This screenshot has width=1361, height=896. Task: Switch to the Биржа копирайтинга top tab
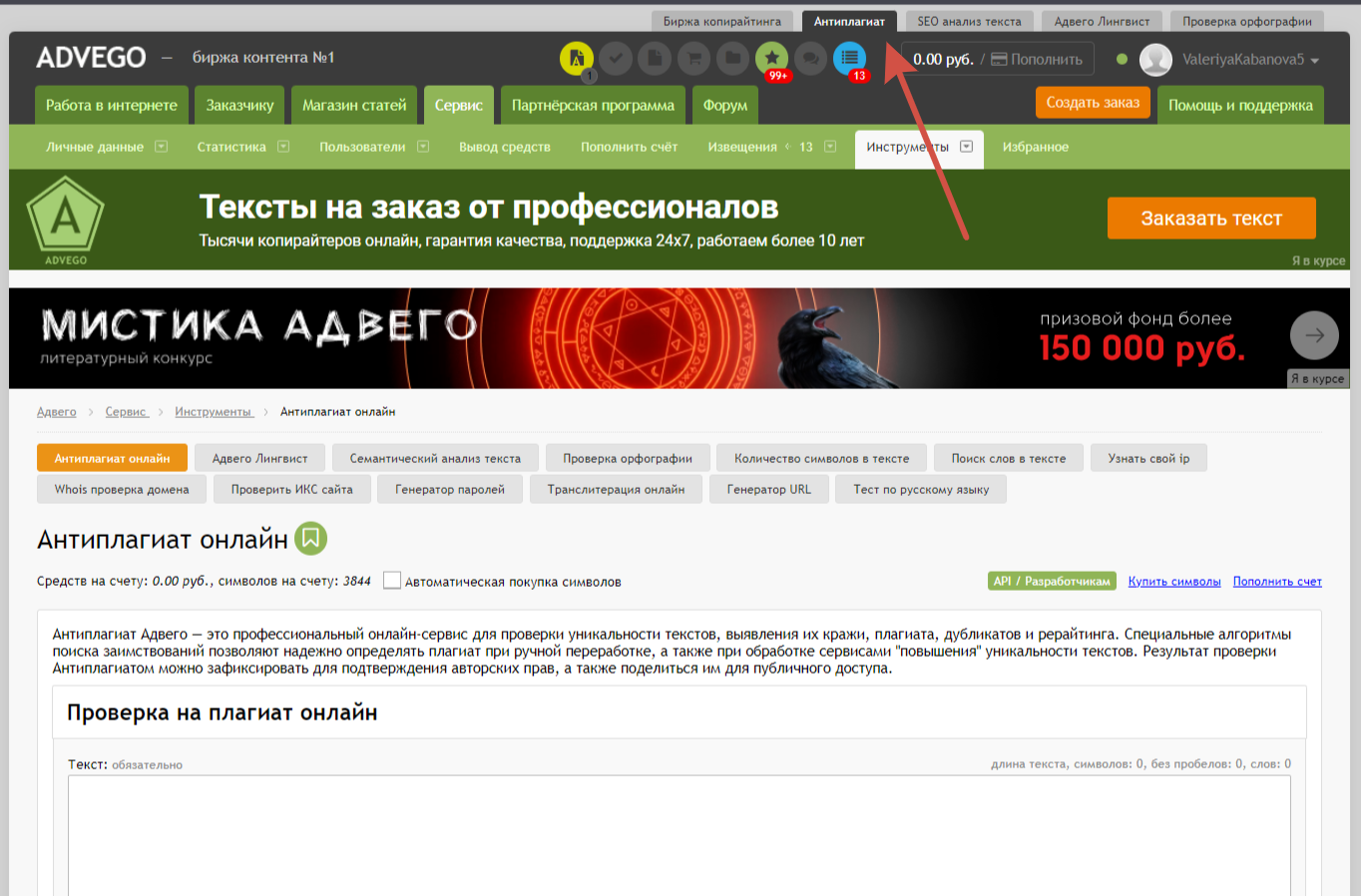click(722, 21)
